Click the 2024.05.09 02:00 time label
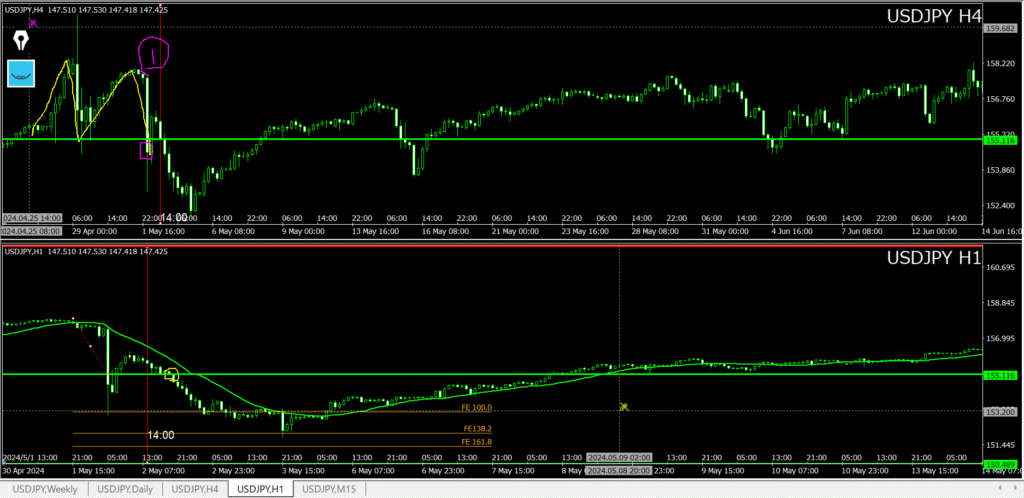Screen dimensions: 1024x498 618,457
